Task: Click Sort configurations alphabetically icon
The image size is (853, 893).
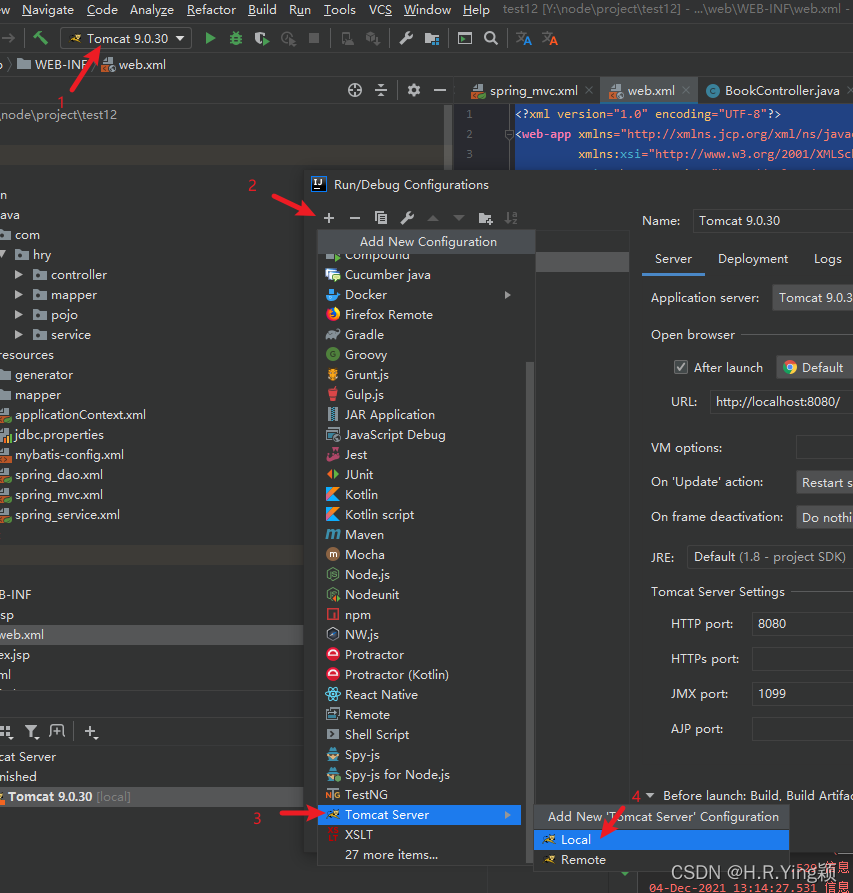Action: point(511,218)
